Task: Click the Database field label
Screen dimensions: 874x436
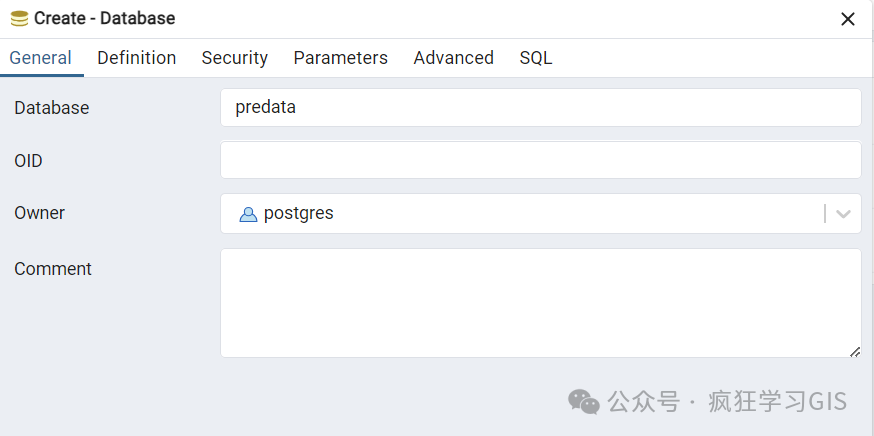Action: tap(51, 108)
